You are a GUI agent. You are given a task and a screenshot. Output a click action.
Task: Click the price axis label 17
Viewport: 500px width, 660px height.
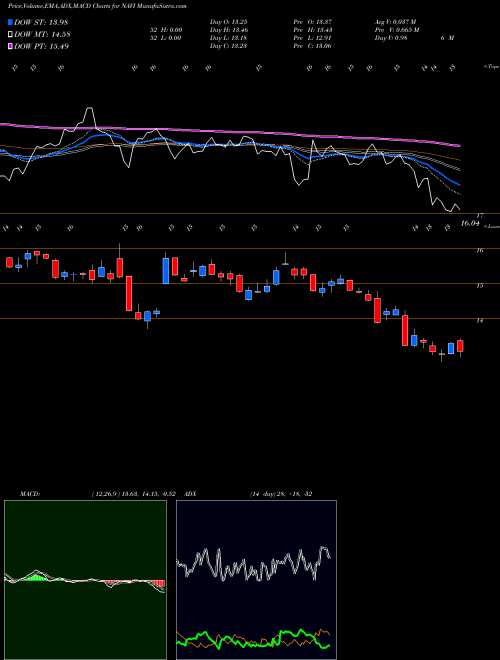(x=479, y=216)
